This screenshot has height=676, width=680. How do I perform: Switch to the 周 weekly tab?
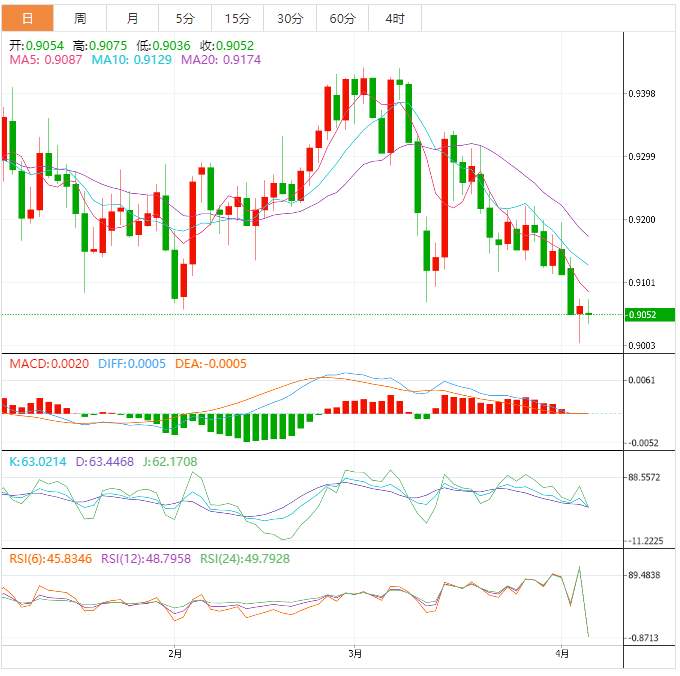pyautogui.click(x=80, y=19)
